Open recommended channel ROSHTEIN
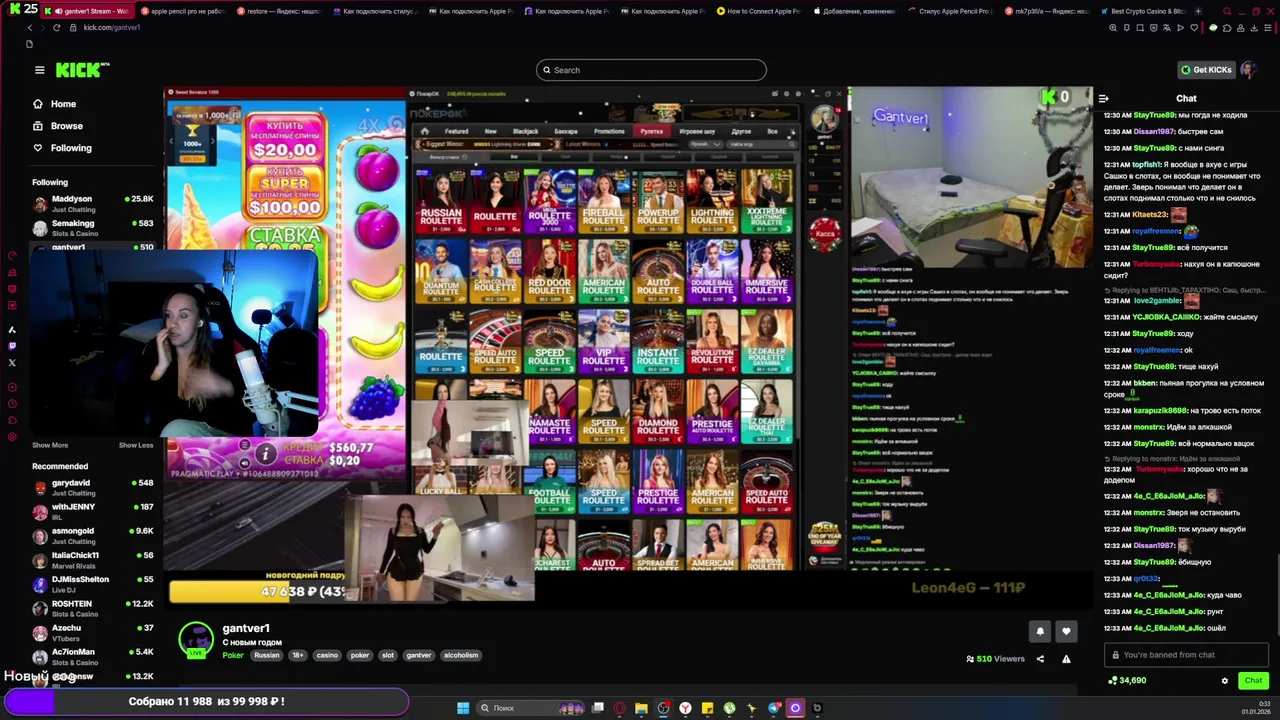Image resolution: width=1280 pixels, height=720 pixels. [x=92, y=608]
